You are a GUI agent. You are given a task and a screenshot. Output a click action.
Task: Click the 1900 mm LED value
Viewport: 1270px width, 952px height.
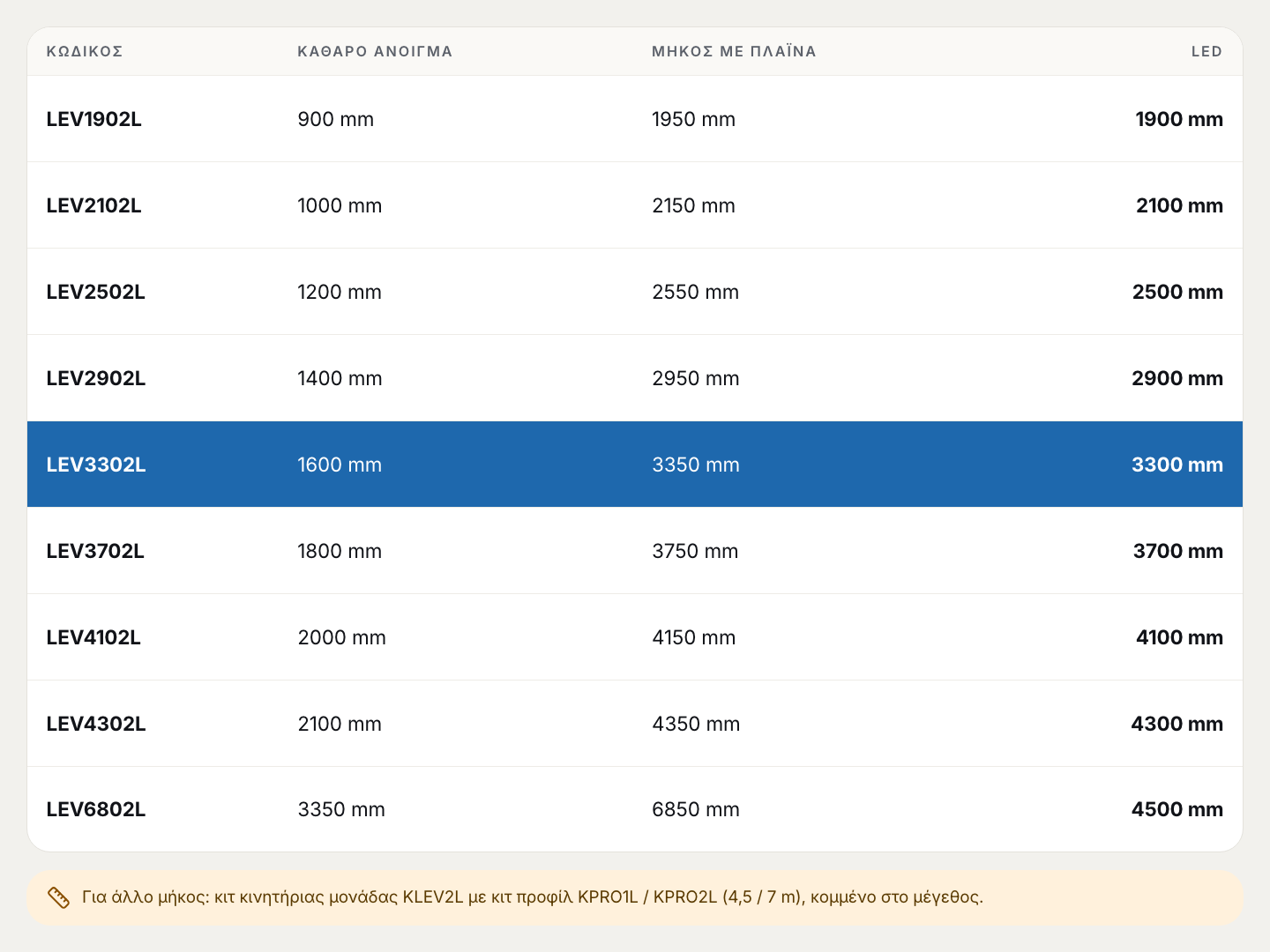click(1179, 119)
